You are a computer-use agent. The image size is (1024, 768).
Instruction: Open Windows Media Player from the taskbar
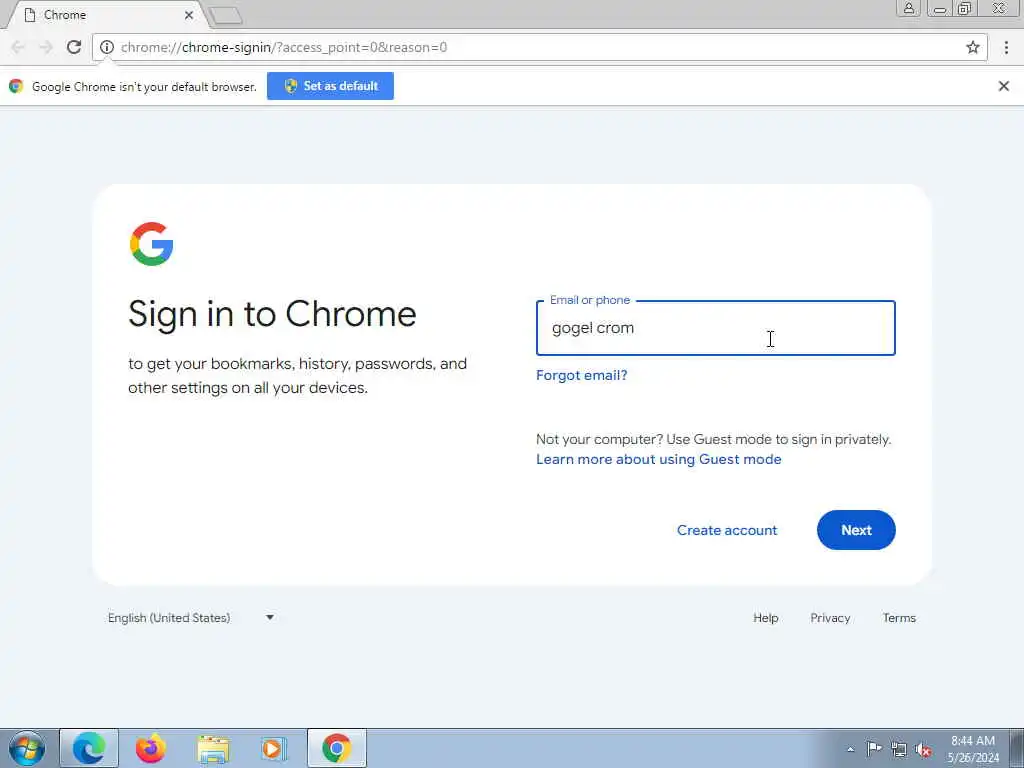coord(274,748)
